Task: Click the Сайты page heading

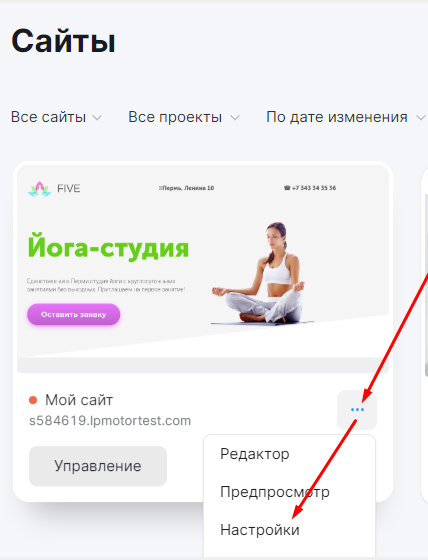Action: (x=63, y=41)
